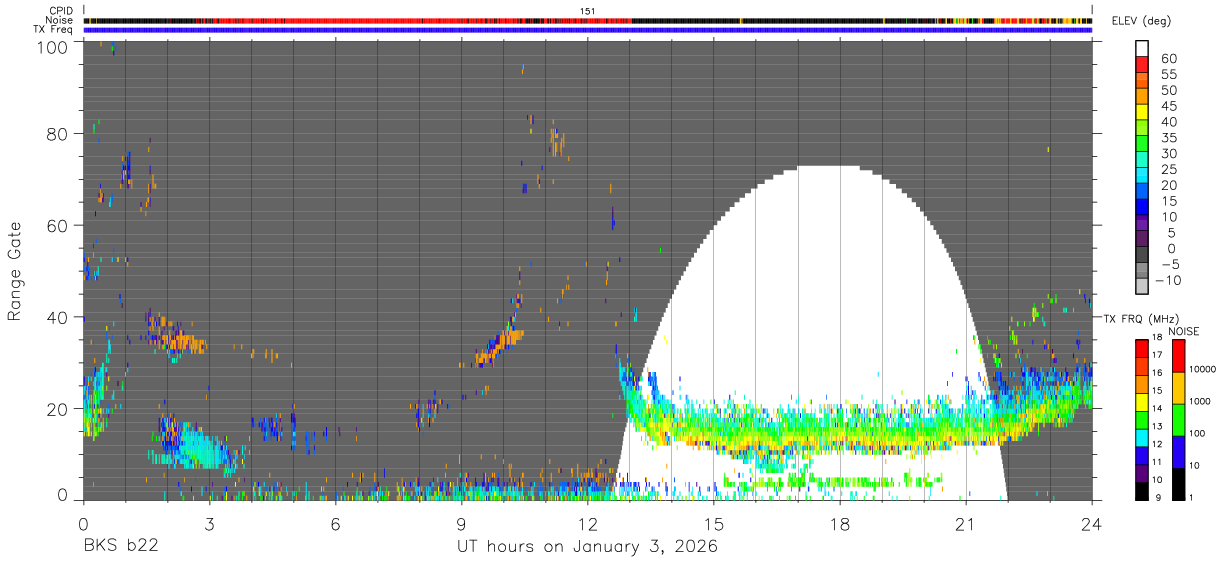Click the red 55–60 degree elevation swatch
Viewport: 1228px width, 567px height.
(x=1142, y=65)
